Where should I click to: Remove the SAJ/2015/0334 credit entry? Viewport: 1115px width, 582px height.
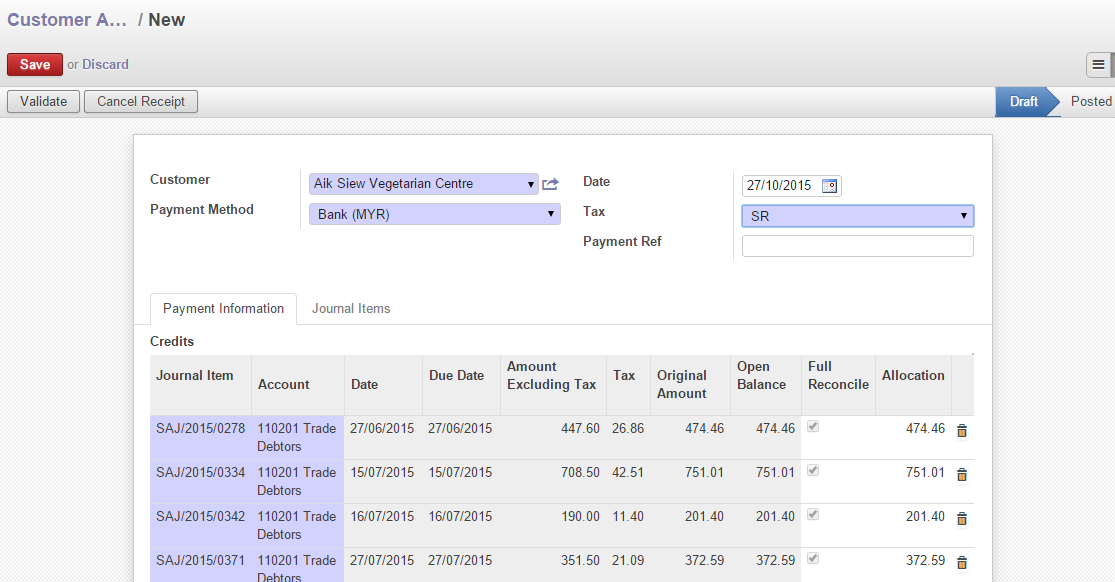click(961, 475)
